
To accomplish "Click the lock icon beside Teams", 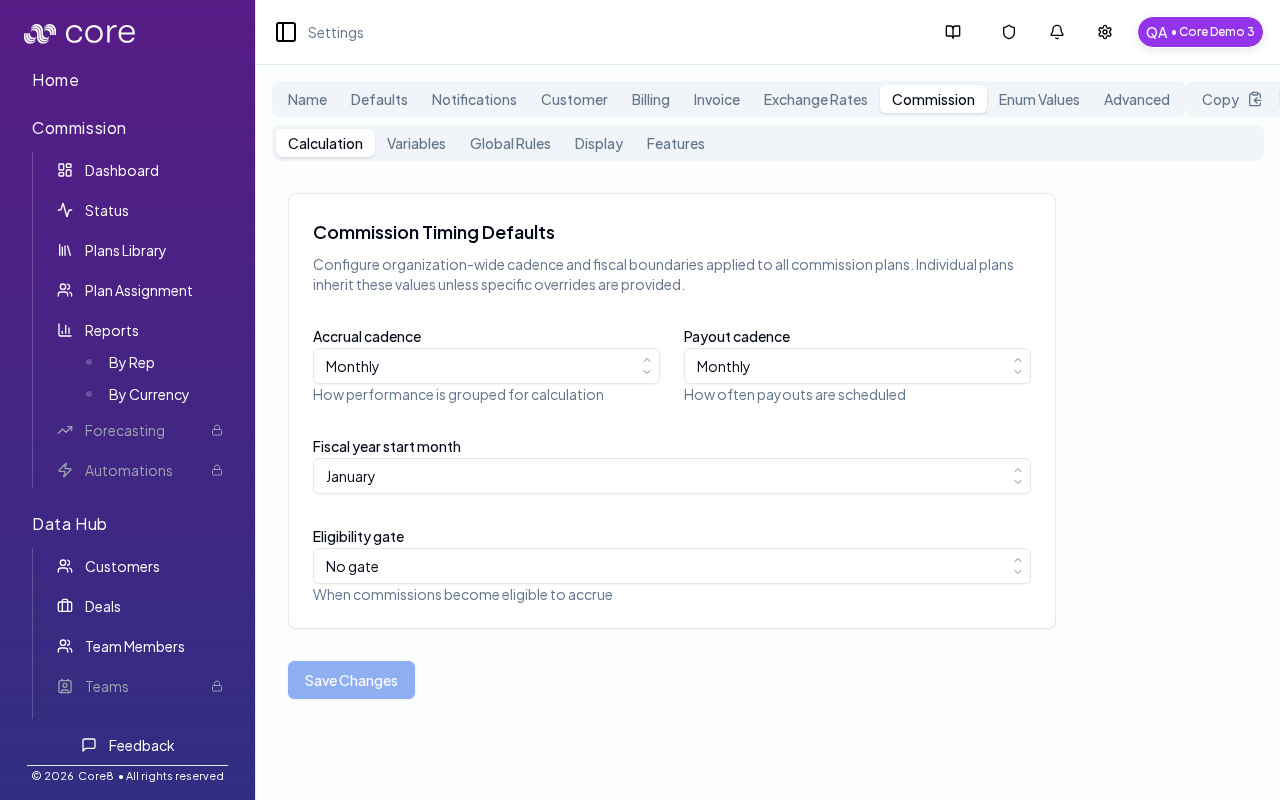I will [216, 686].
